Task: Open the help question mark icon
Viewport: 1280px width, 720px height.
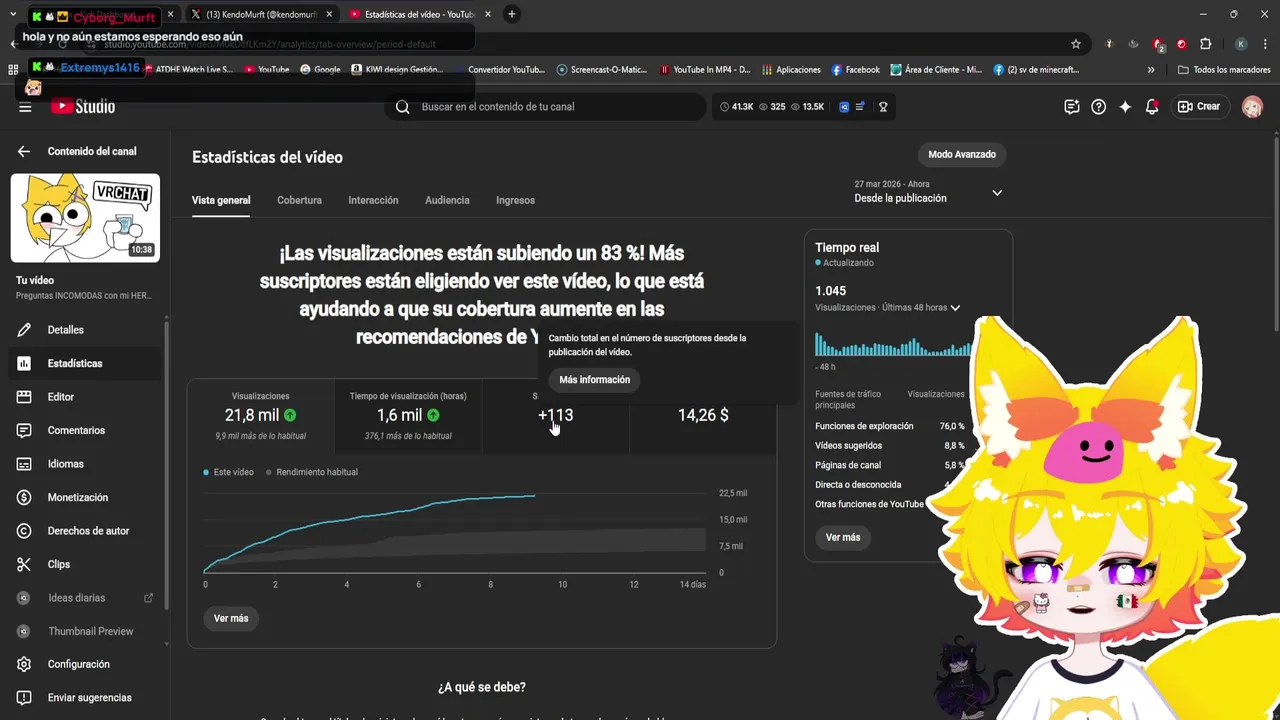Action: click(1098, 107)
